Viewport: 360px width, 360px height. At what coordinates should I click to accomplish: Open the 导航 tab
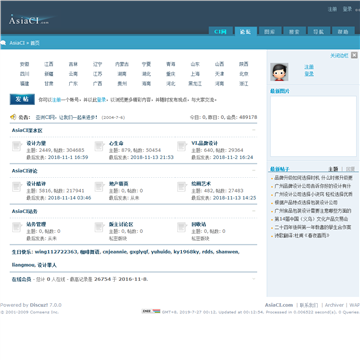coord(318,32)
